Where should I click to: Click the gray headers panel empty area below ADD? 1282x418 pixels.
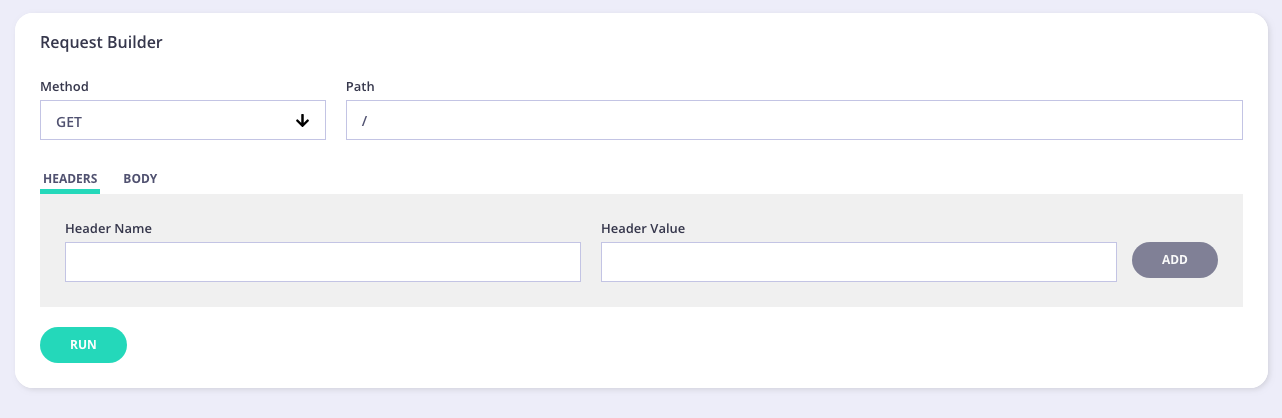coord(1175,293)
